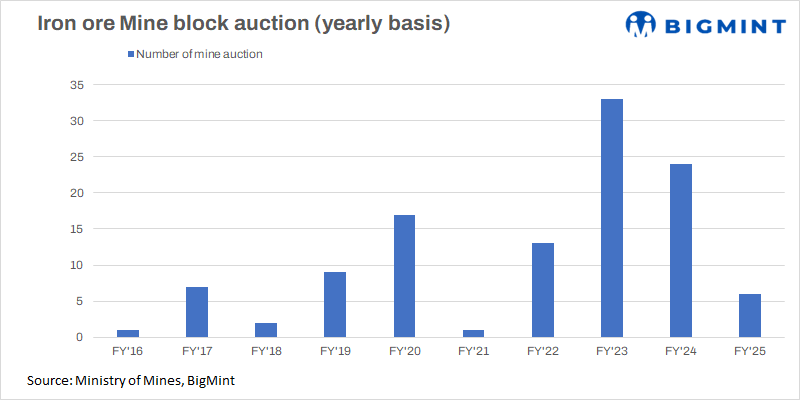Click the 35 value on the y-axis
800x400 pixels.
pyautogui.click(x=75, y=85)
